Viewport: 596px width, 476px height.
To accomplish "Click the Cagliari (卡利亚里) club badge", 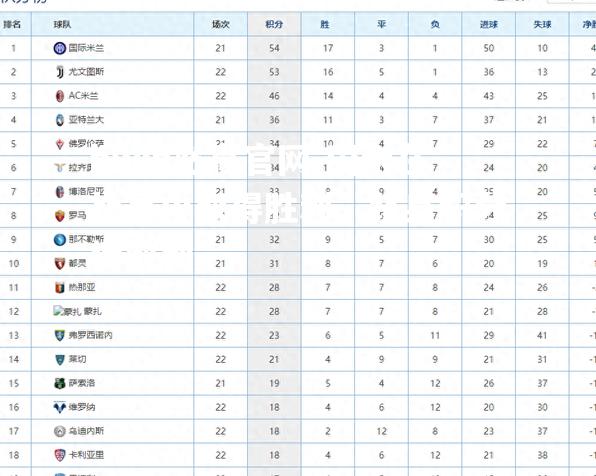I will click(x=60, y=455).
